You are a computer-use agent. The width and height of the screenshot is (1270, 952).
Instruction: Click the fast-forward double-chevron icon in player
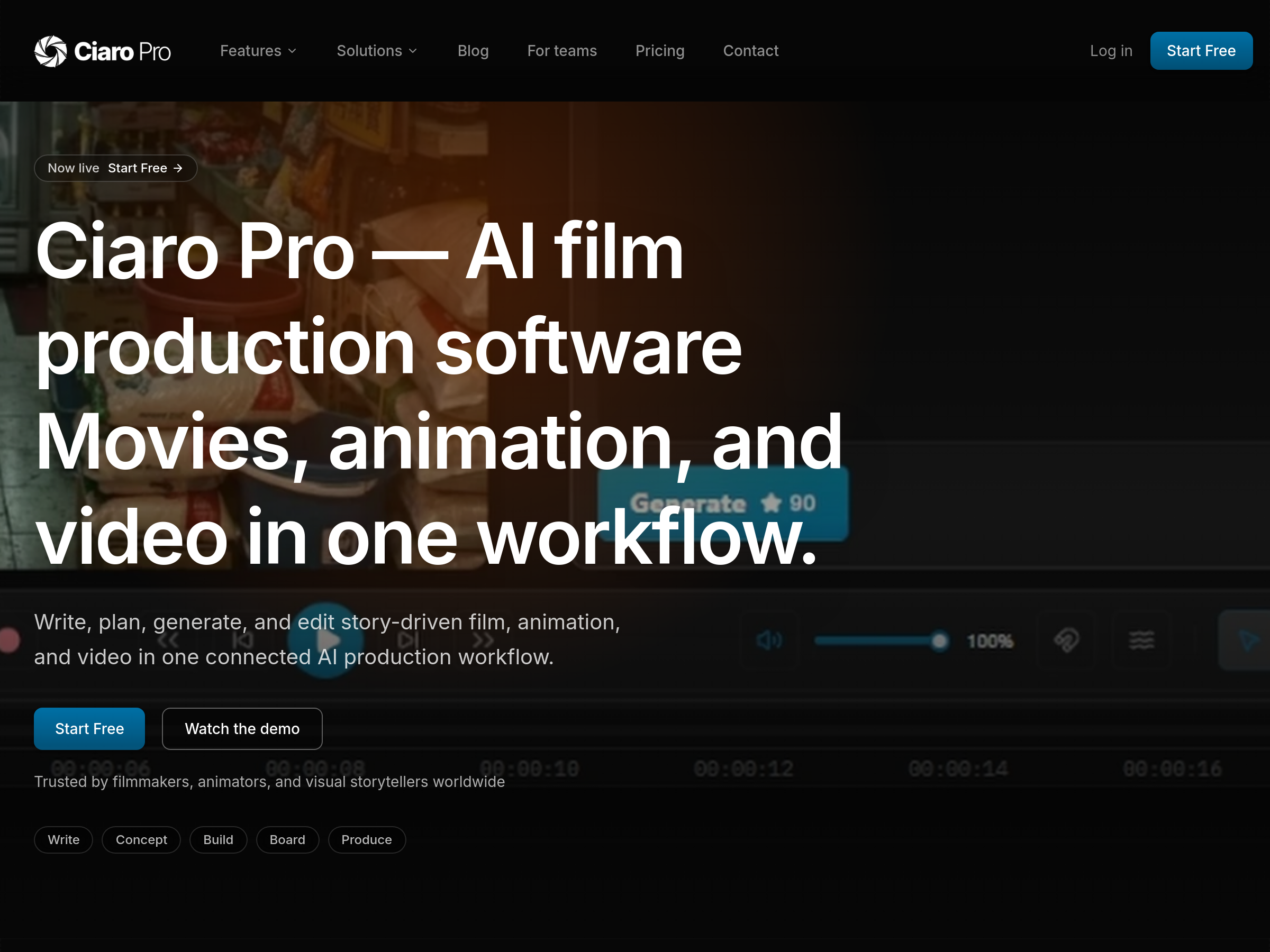pos(483,640)
